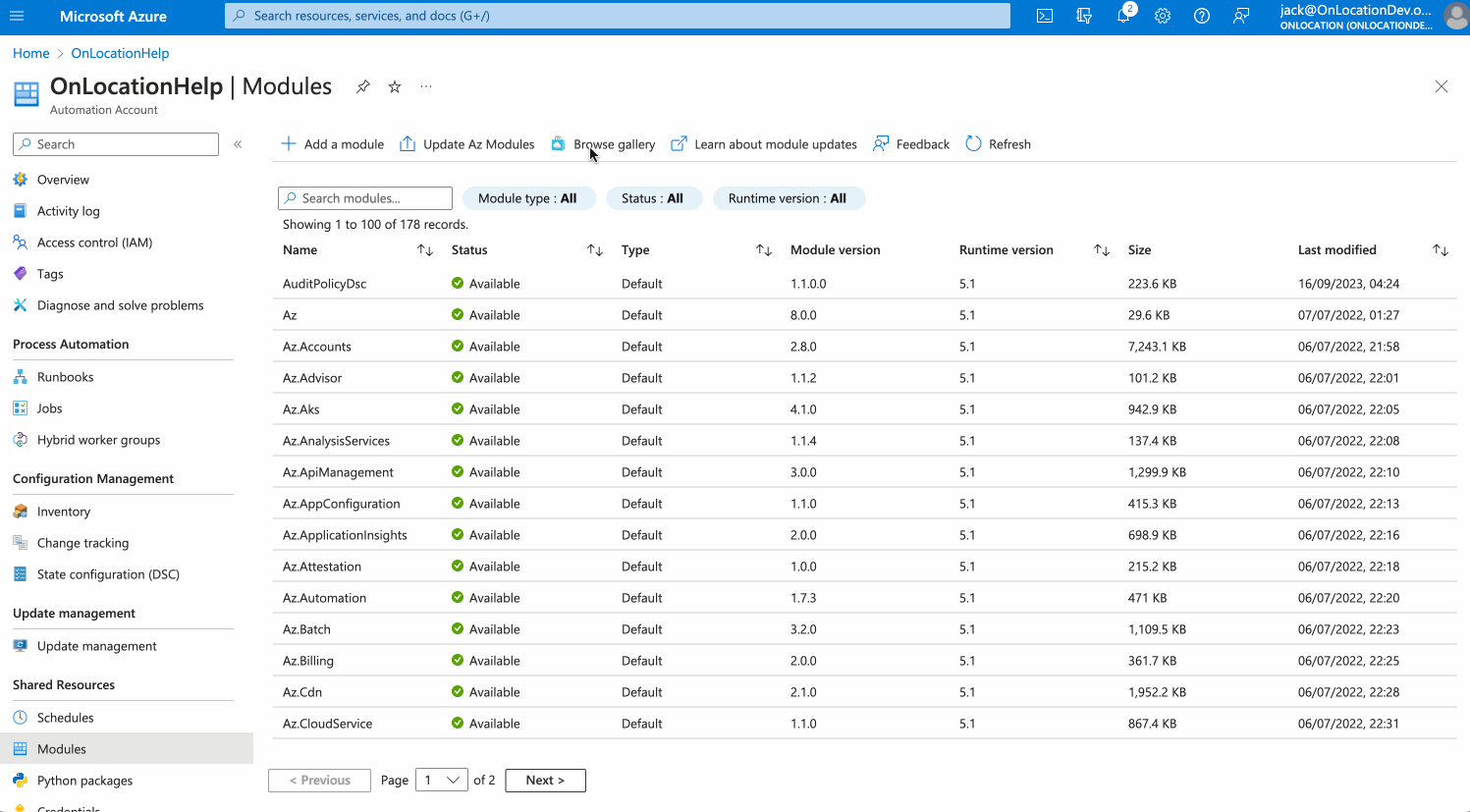Focus the Search modules field
Screen dimensions: 1470x812
tap(365, 198)
